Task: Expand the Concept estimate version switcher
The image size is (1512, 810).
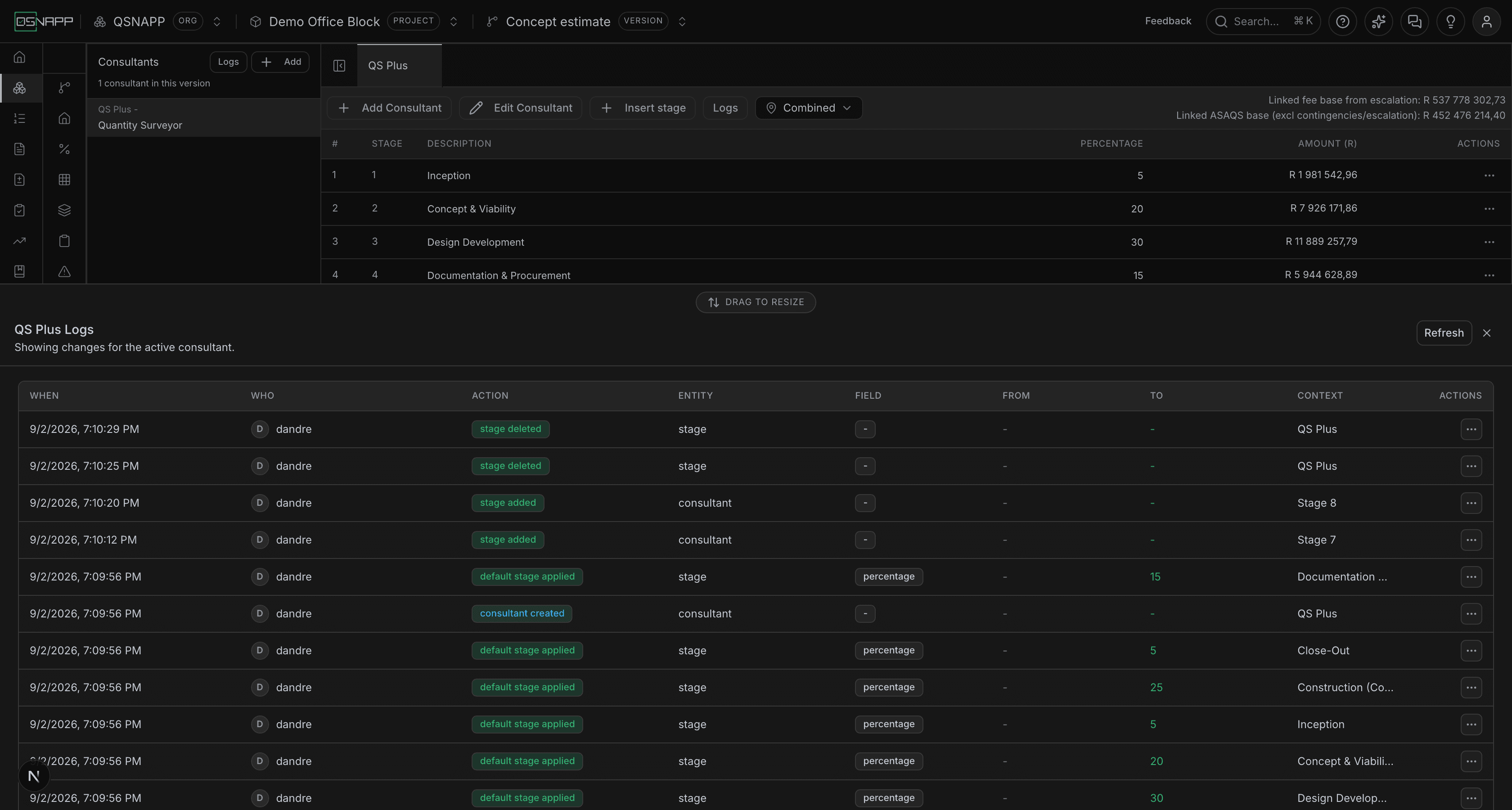Action: [x=682, y=22]
